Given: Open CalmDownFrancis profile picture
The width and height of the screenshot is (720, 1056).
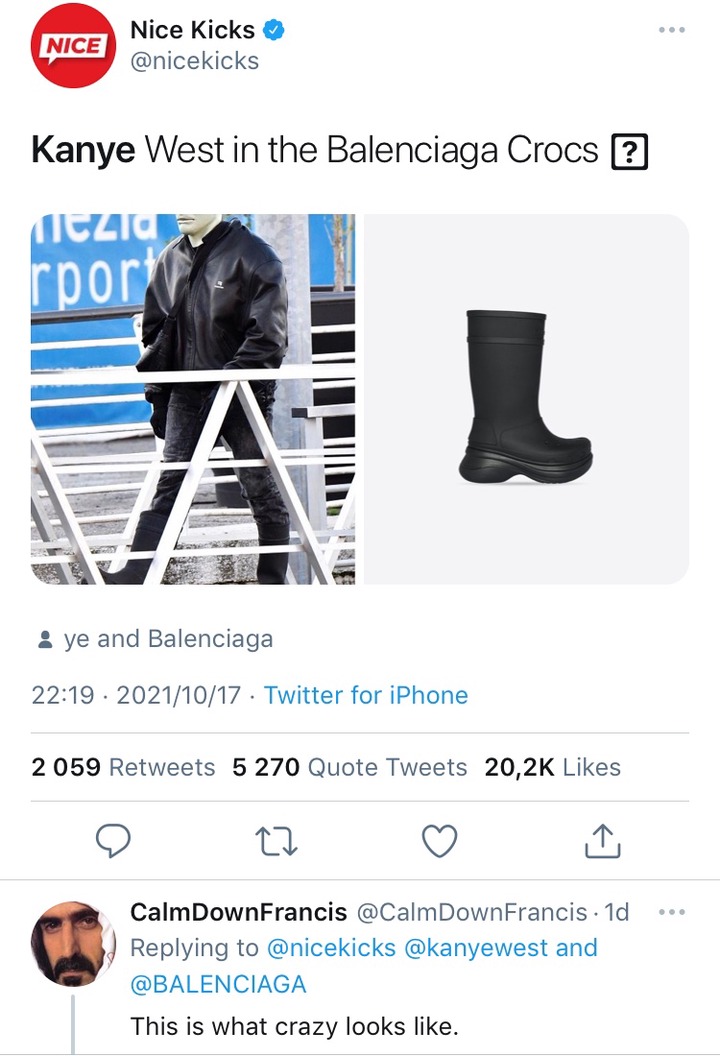Looking at the screenshot, I should pos(73,944).
